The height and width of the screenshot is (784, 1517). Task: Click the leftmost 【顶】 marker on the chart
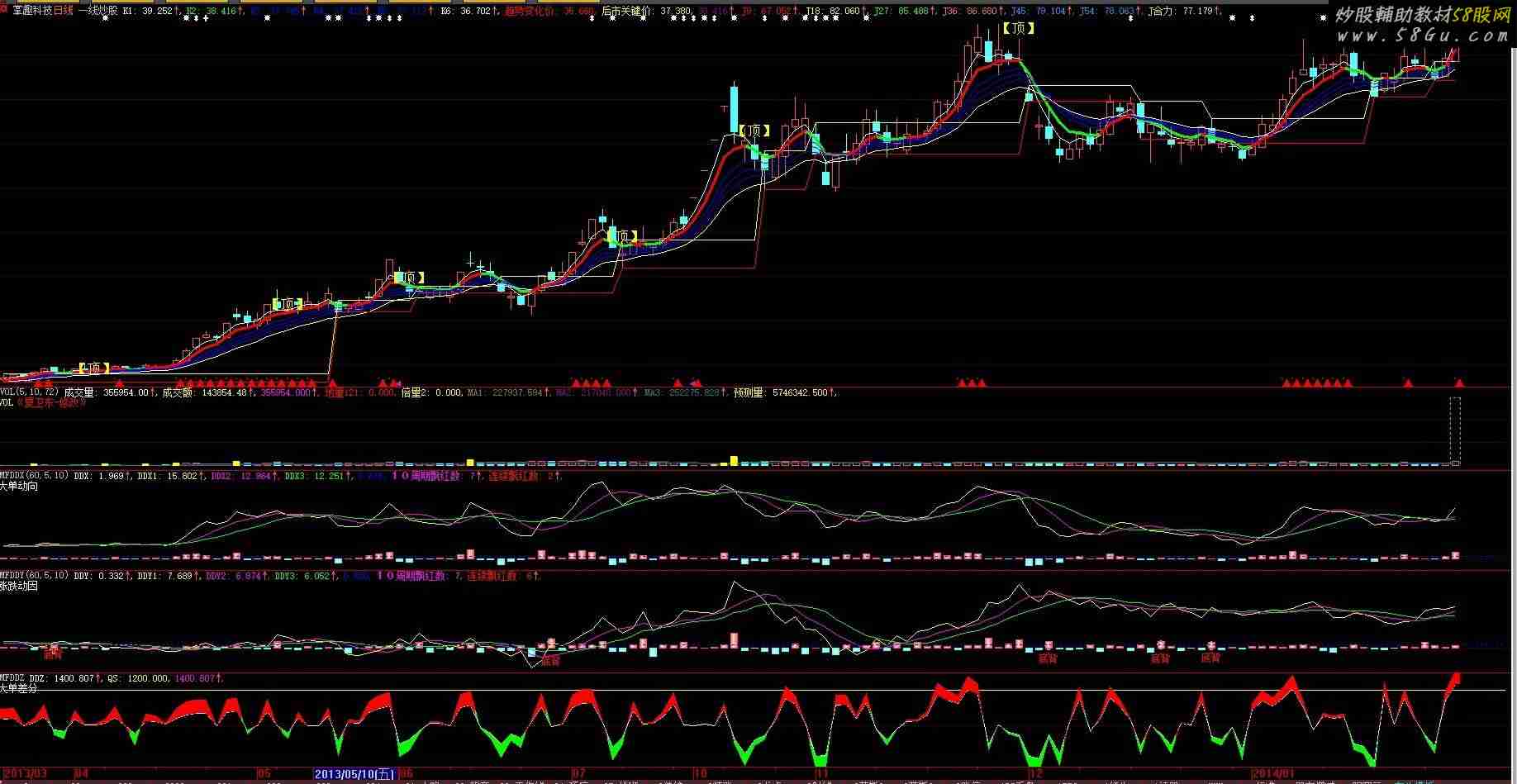pos(95,368)
